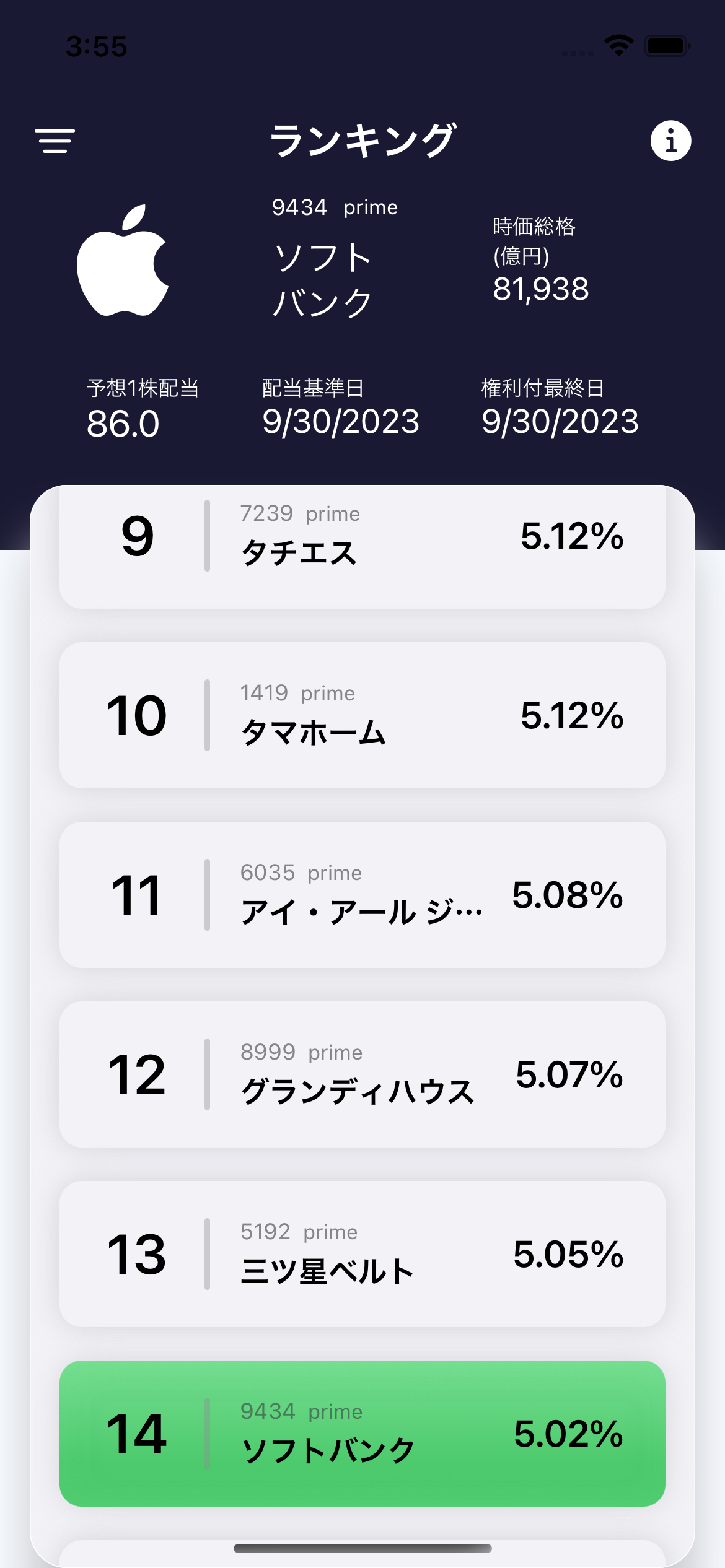Tap the info icon in header
Image resolution: width=725 pixels, height=1568 pixels.
[670, 141]
